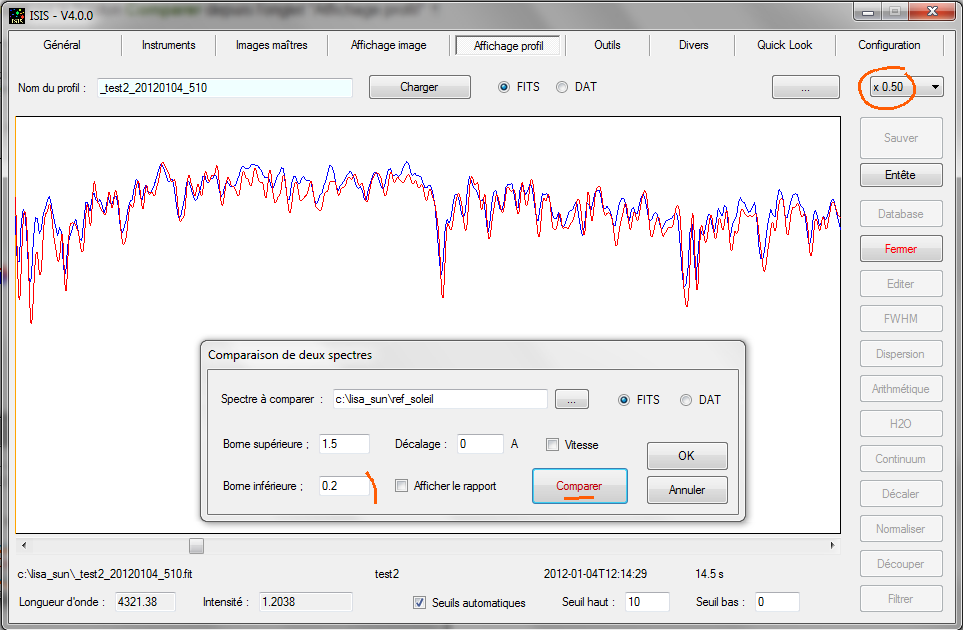The width and height of the screenshot is (963, 630).
Task: Confirm comparison with OK button
Action: 687,456
